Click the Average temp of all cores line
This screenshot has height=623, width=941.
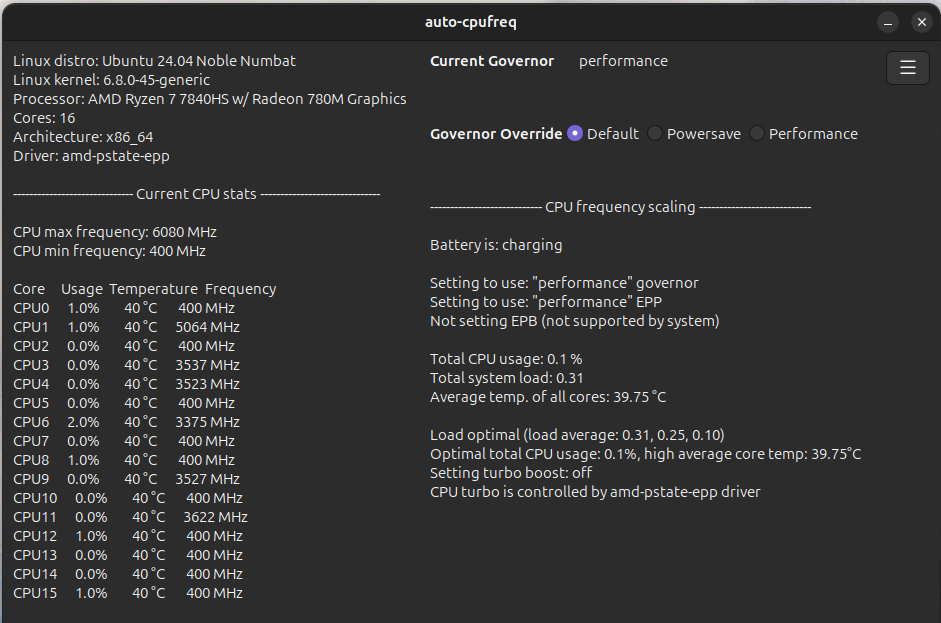click(x=548, y=397)
